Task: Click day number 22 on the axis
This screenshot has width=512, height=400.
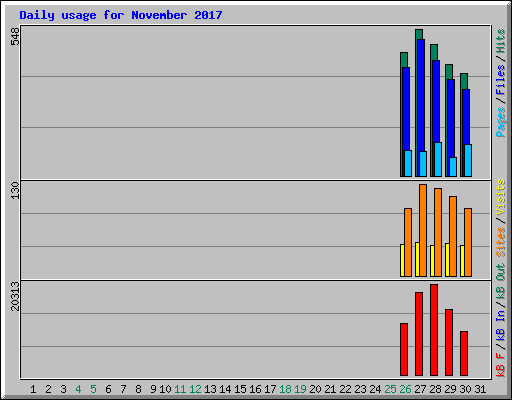Action: (345, 389)
